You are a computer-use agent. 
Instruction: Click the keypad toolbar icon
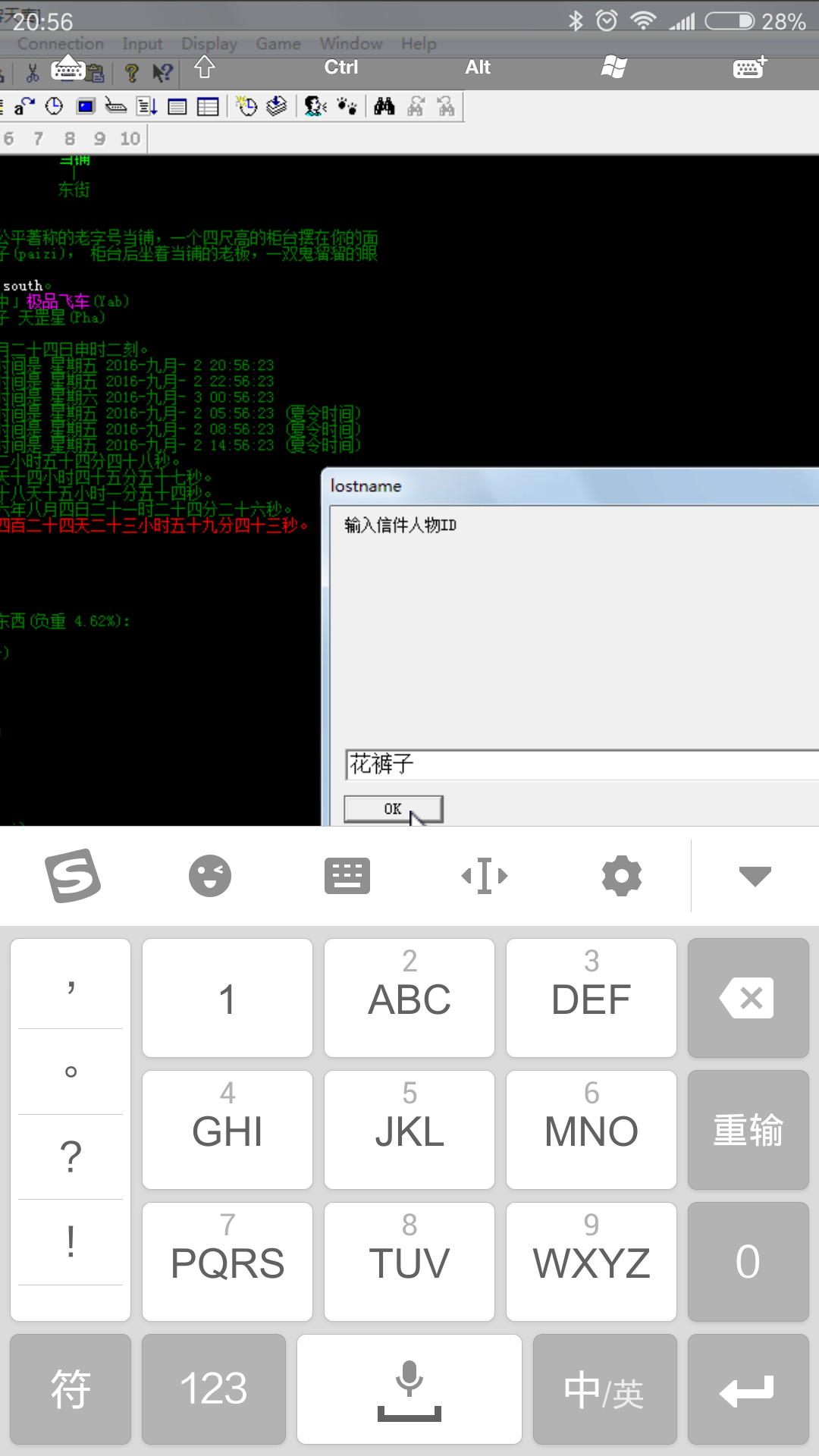[115, 106]
